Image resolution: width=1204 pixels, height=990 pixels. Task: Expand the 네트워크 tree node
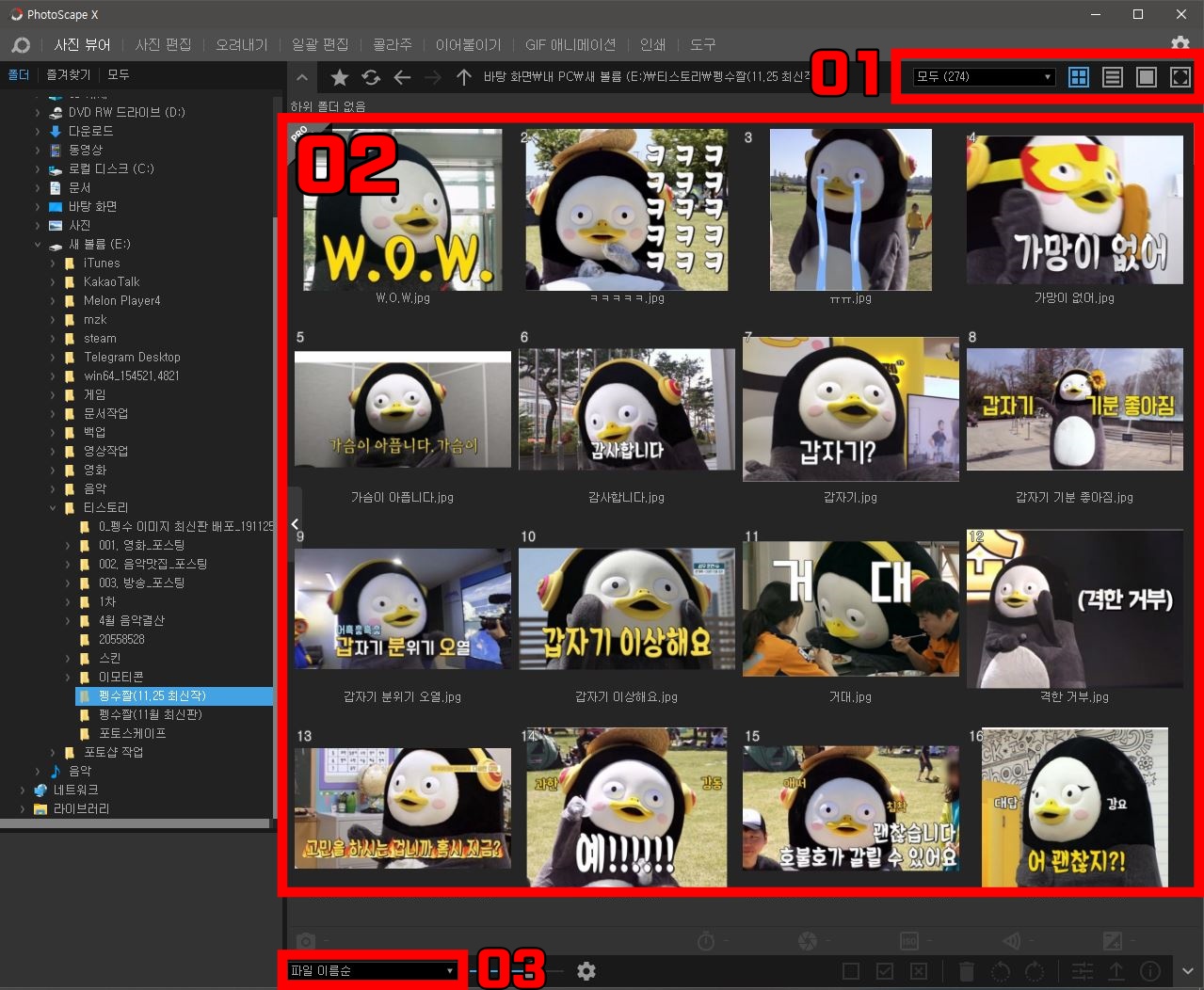(x=23, y=790)
